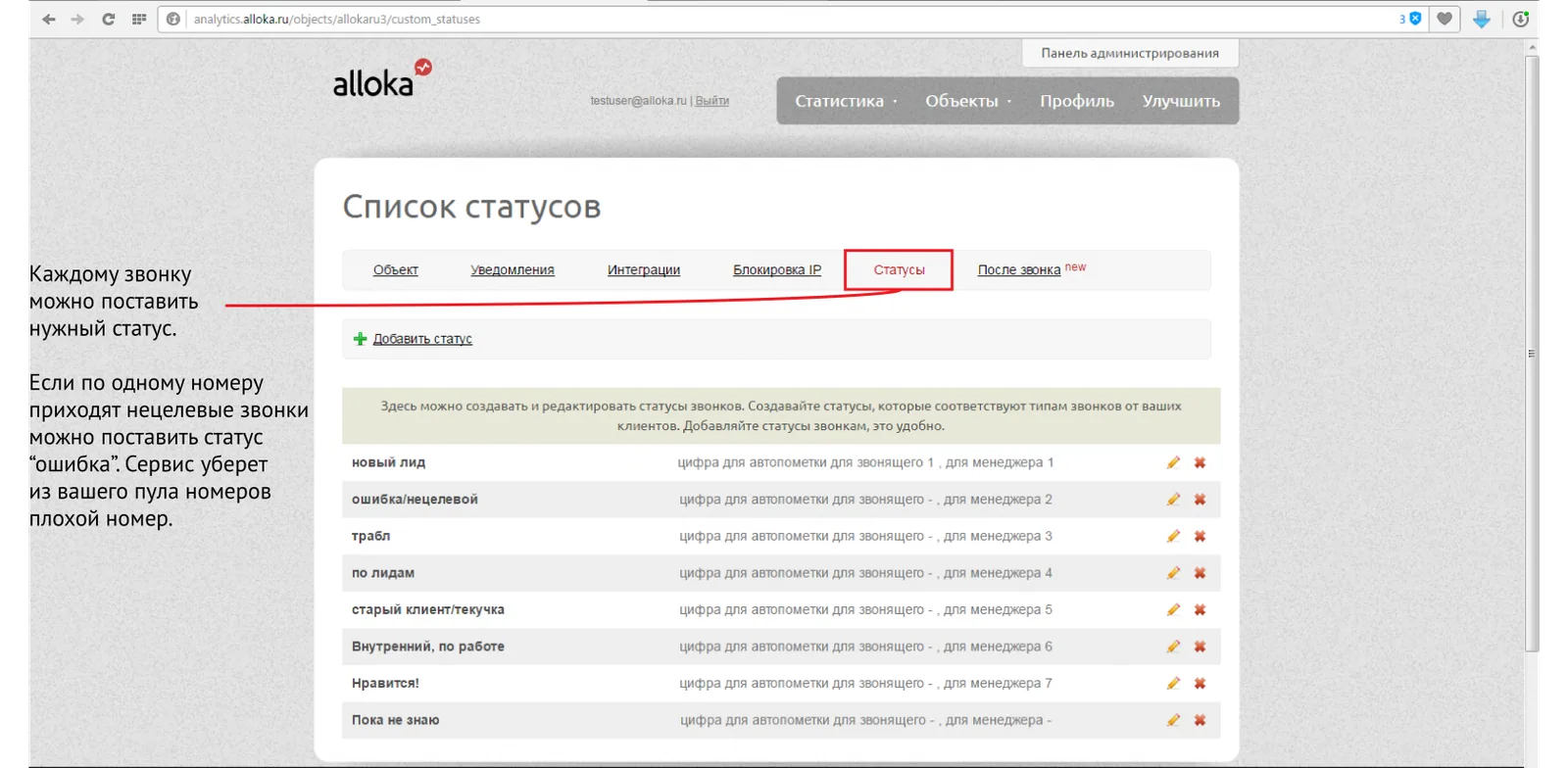The width and height of the screenshot is (1568, 768).
Task: Switch to the Объект tab
Action: 396,270
